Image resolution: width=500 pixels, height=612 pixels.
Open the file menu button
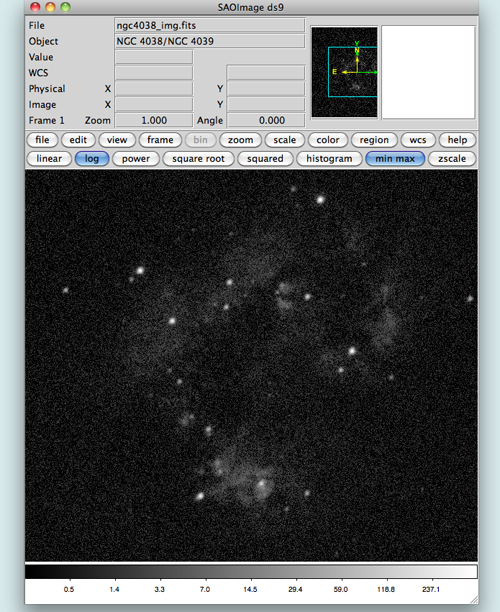pyautogui.click(x=42, y=140)
